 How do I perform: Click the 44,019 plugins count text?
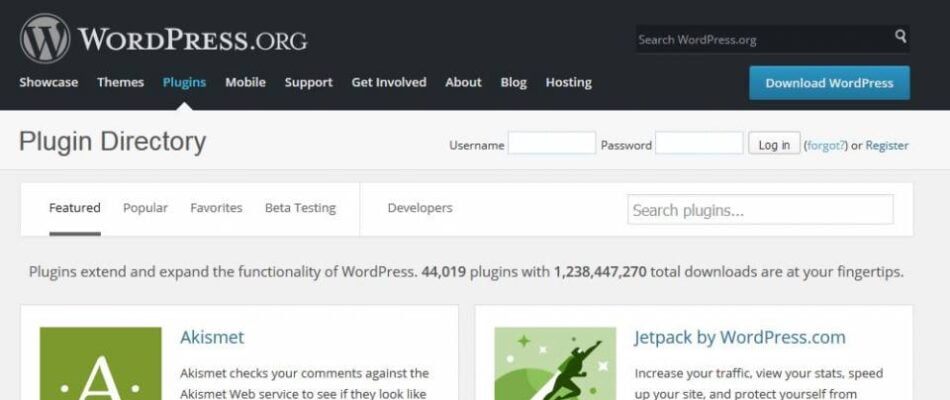pos(443,272)
